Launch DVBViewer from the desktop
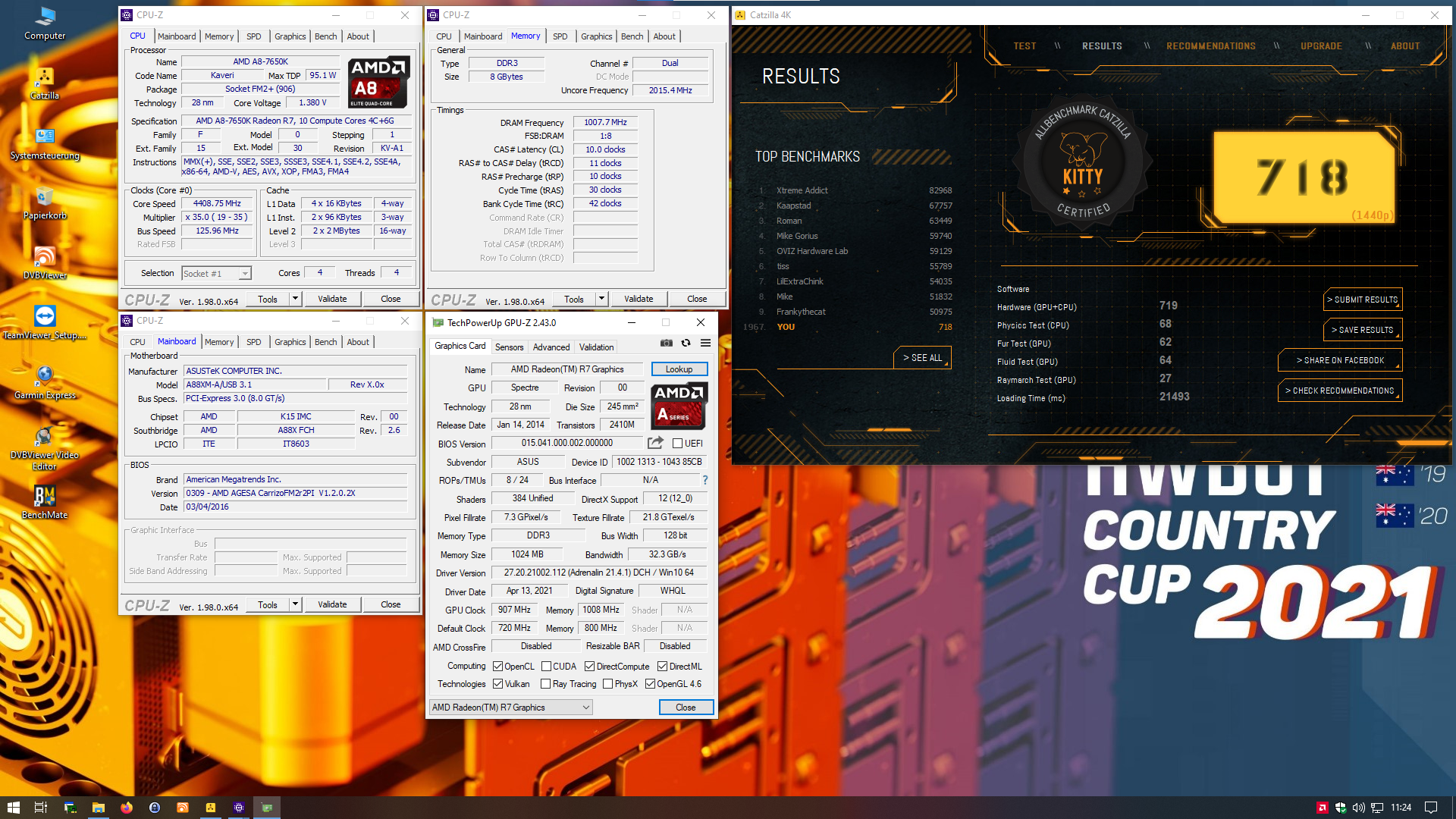Image resolution: width=1456 pixels, height=819 pixels. coord(45,263)
